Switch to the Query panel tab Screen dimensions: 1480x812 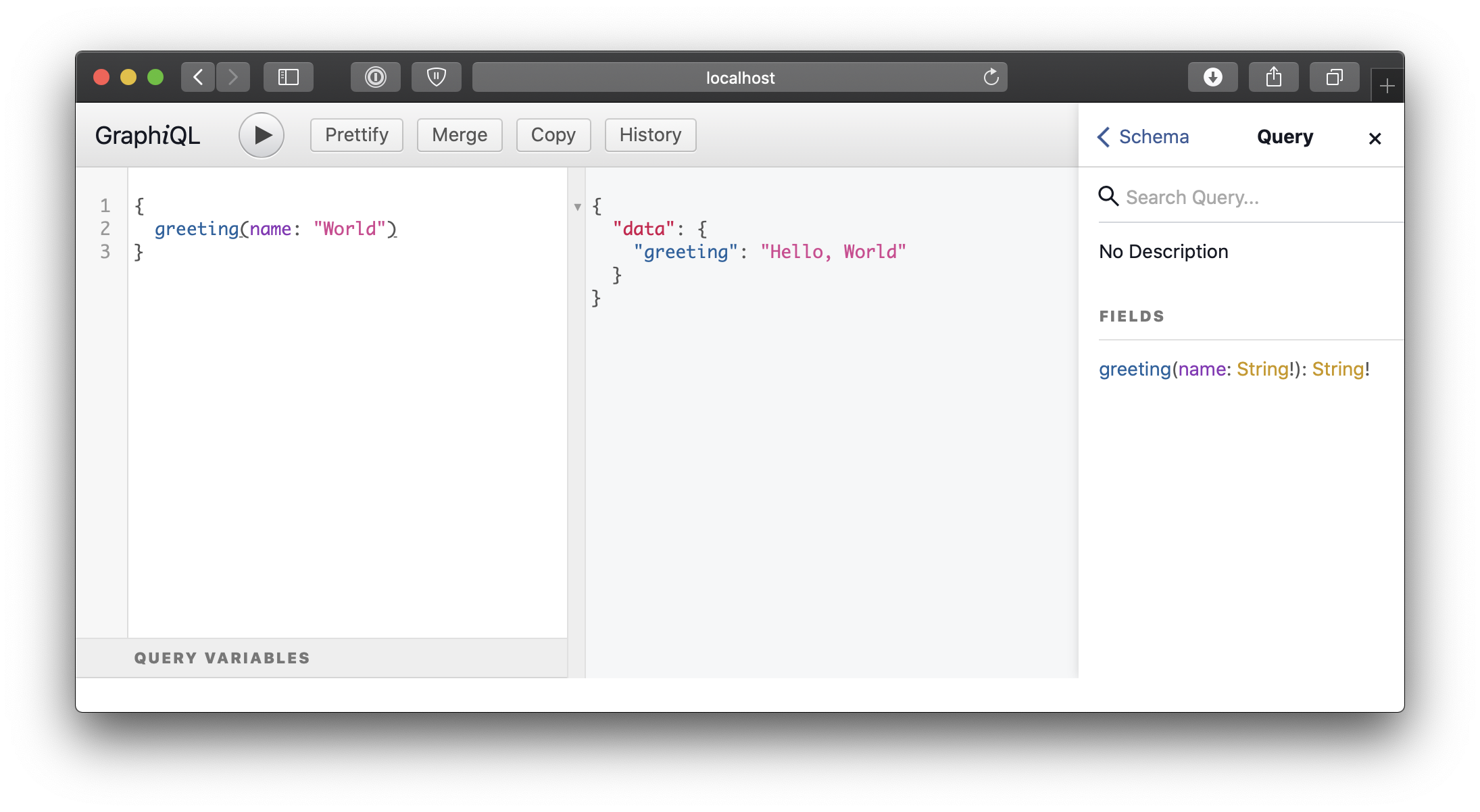(x=1285, y=136)
